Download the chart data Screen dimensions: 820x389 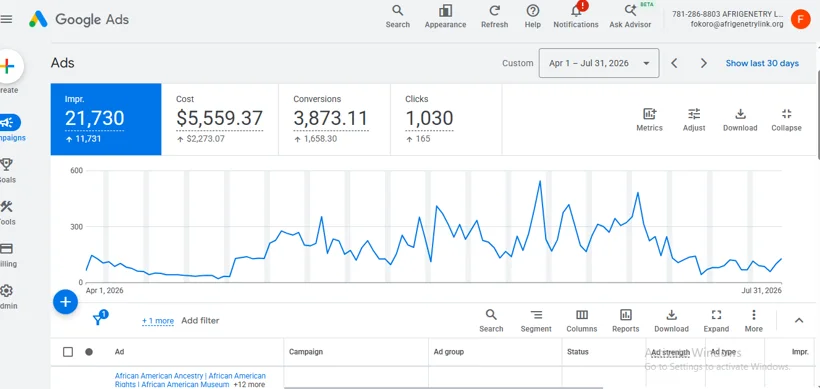tap(740, 120)
